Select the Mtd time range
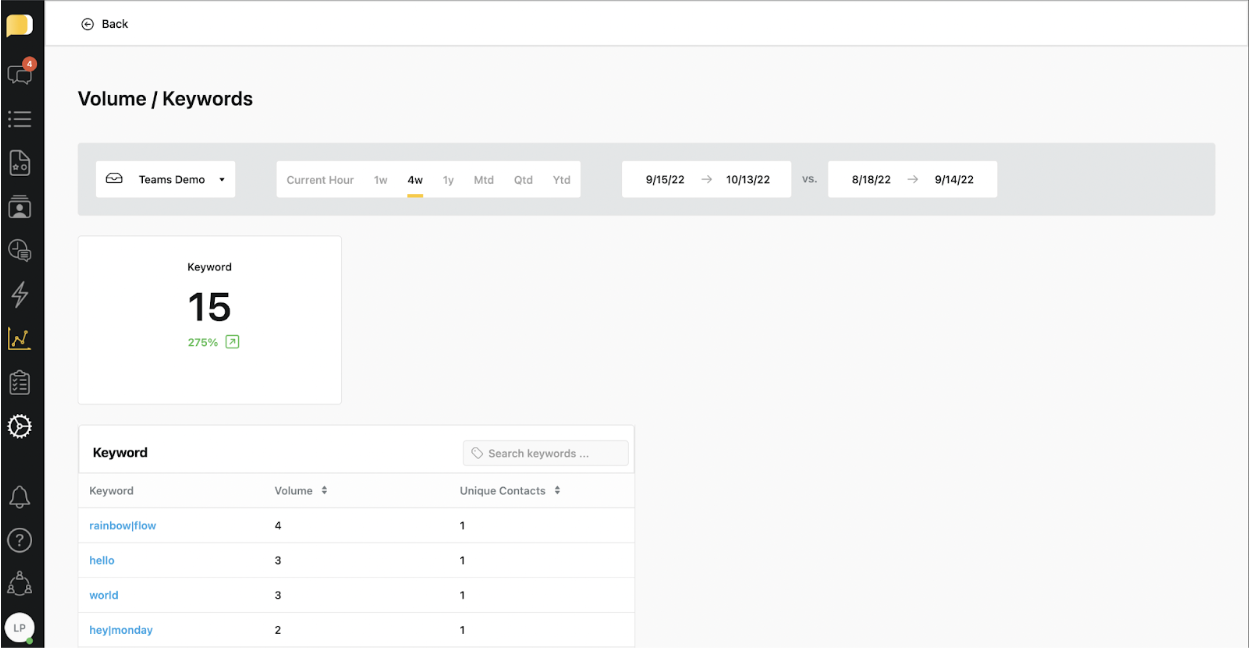This screenshot has width=1252, height=648. pyautogui.click(x=484, y=180)
